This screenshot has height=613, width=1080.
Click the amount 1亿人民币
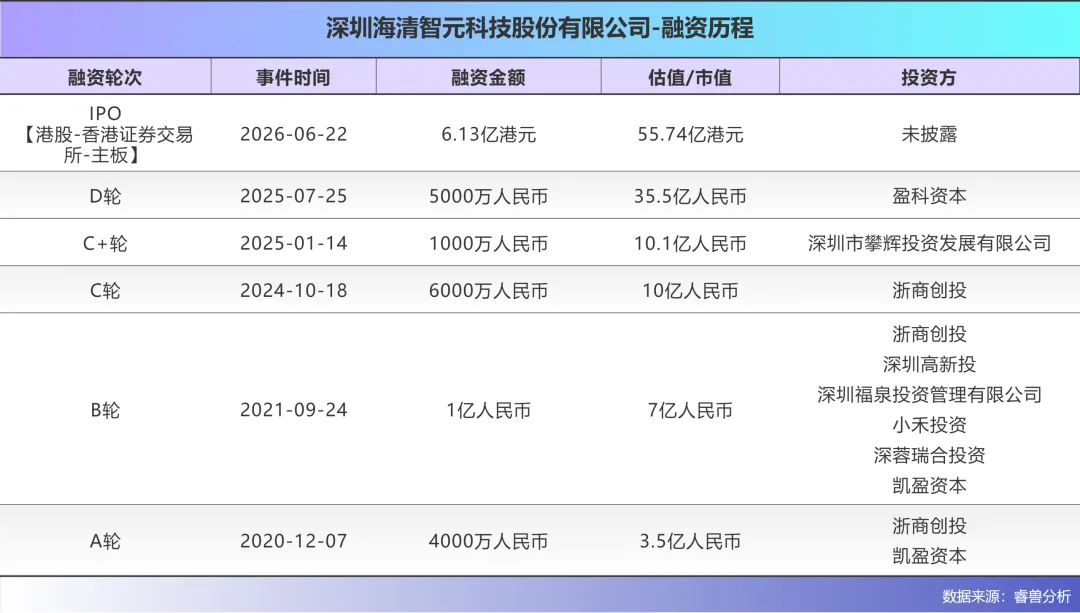[x=488, y=411]
